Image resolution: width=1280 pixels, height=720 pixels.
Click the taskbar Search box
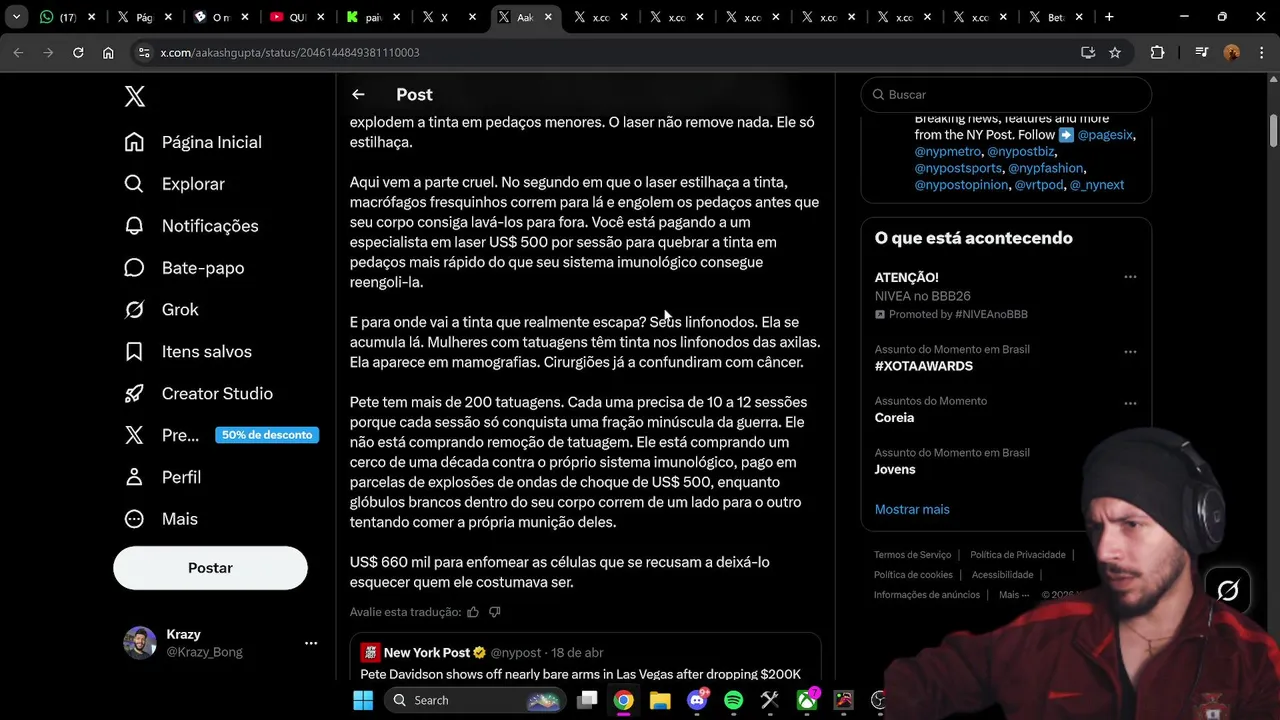click(475, 700)
